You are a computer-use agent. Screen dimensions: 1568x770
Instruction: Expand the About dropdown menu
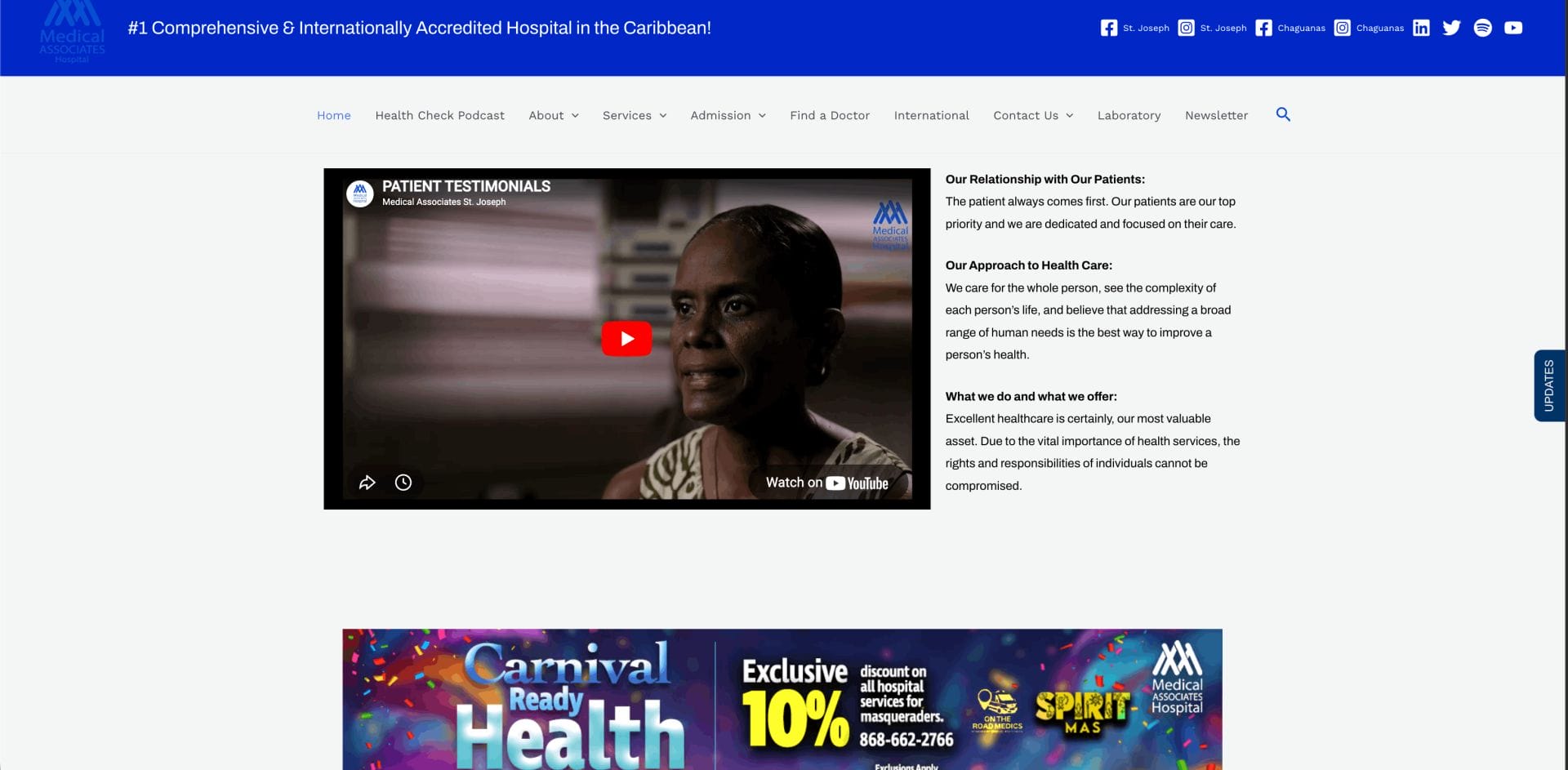tap(554, 115)
